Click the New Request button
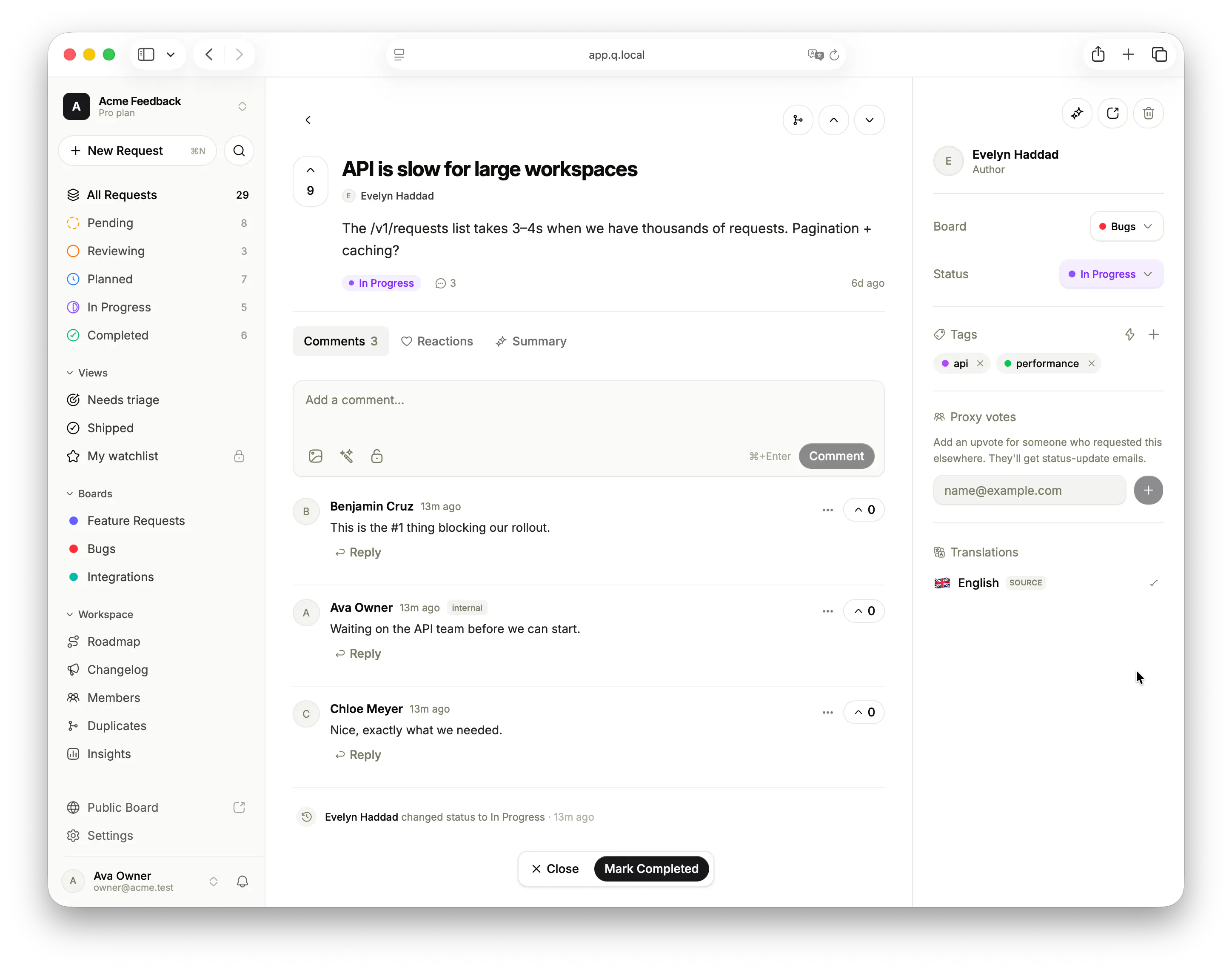Viewport: 1232px width, 970px height. pos(137,151)
